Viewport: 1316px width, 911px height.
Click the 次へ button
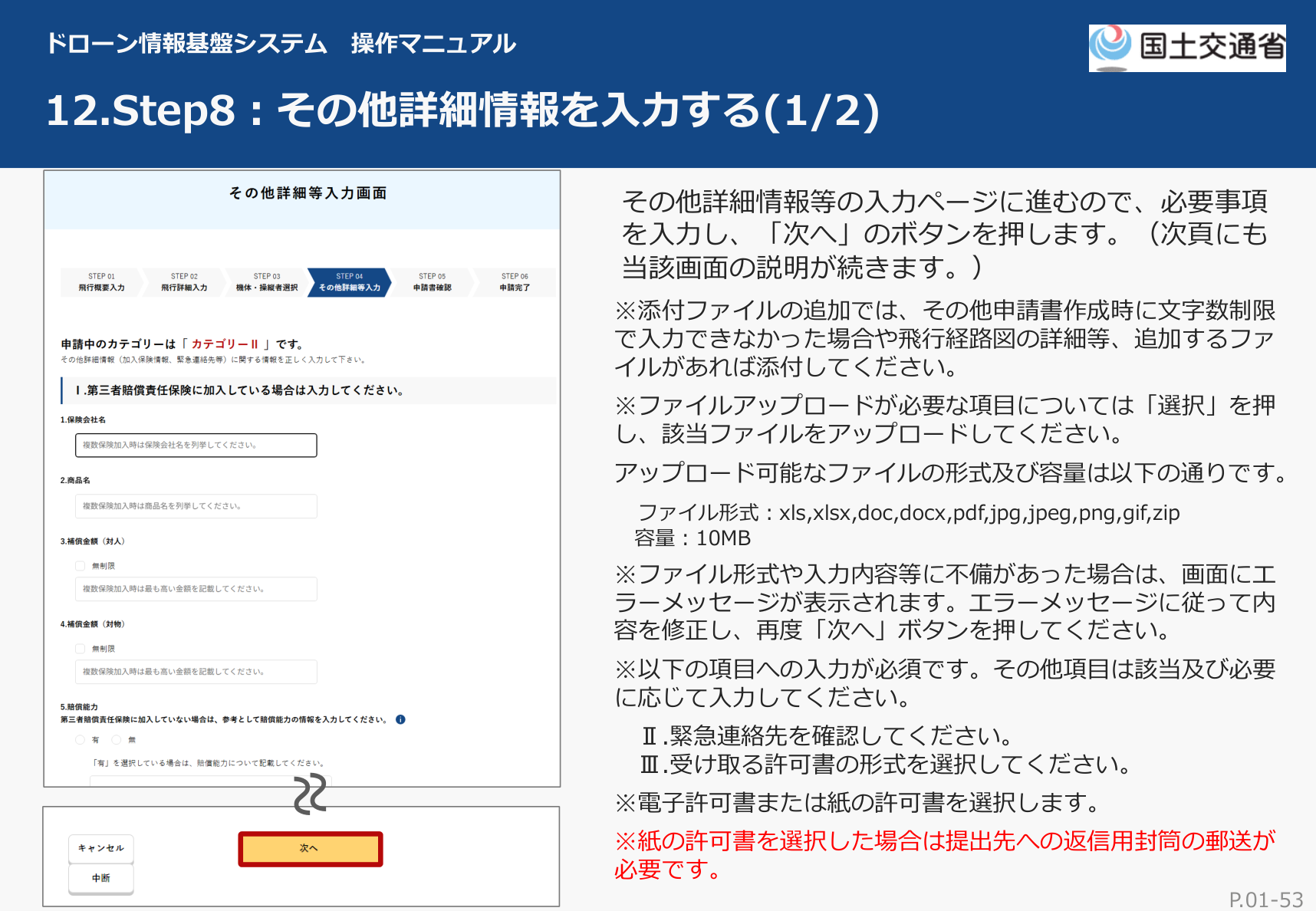(310, 849)
